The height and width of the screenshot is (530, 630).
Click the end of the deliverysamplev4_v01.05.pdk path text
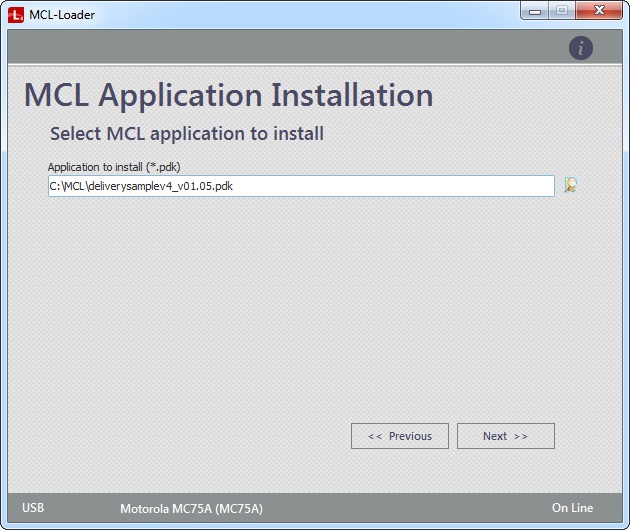(x=233, y=186)
